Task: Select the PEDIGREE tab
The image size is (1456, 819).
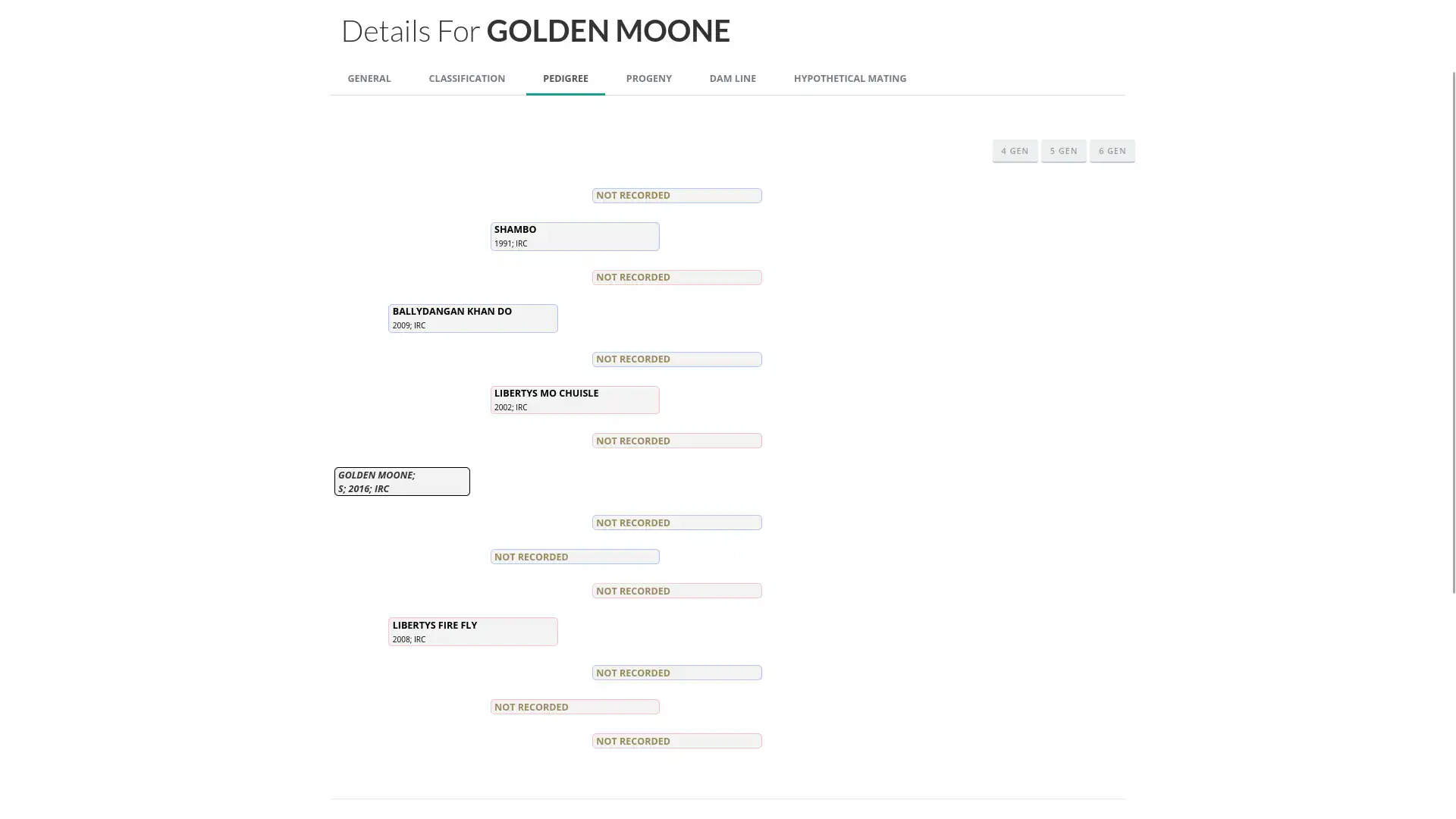Action: [x=565, y=78]
